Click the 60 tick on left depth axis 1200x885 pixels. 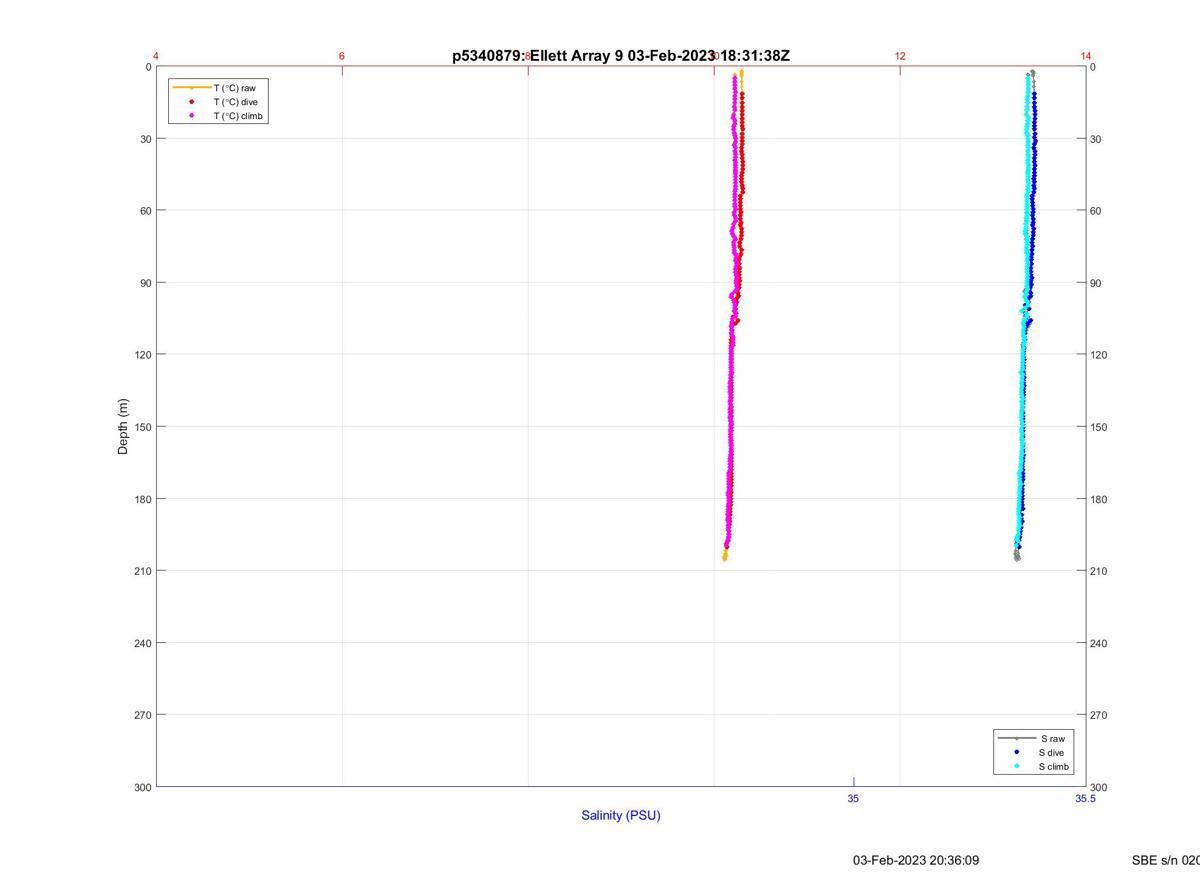(x=146, y=211)
